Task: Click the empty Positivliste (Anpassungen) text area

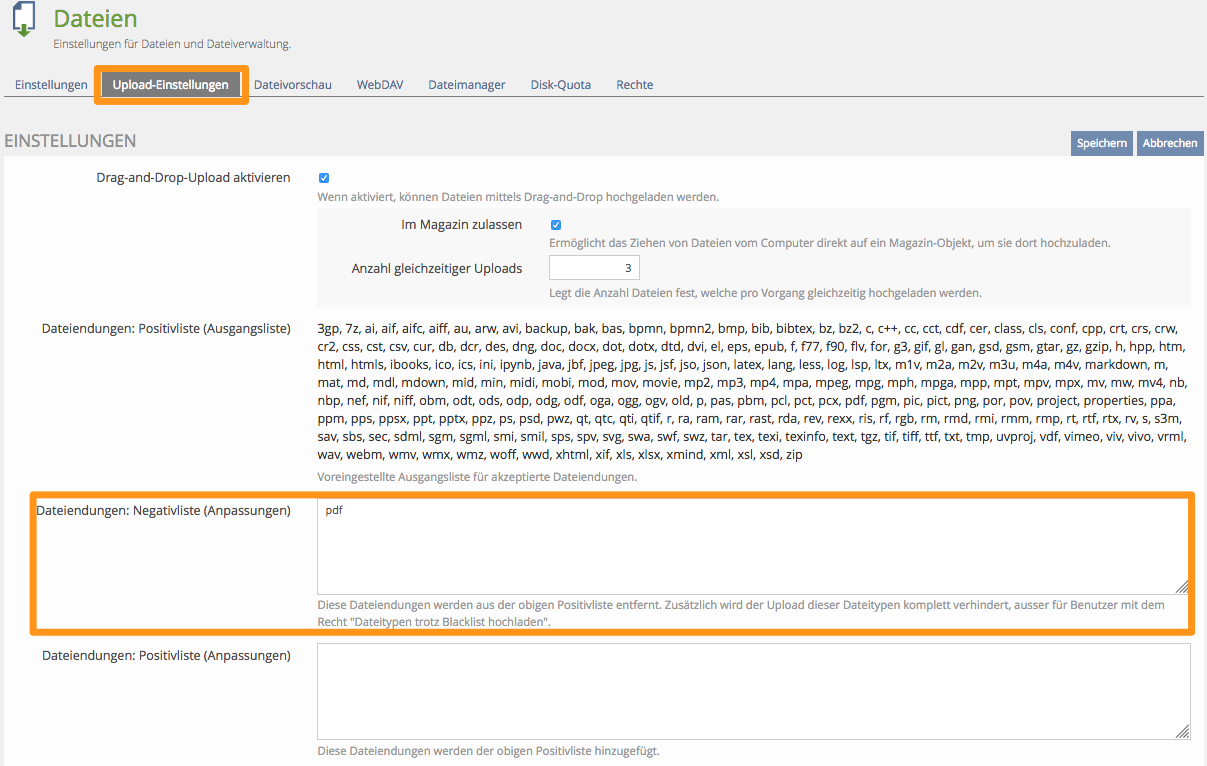Action: 750,690
